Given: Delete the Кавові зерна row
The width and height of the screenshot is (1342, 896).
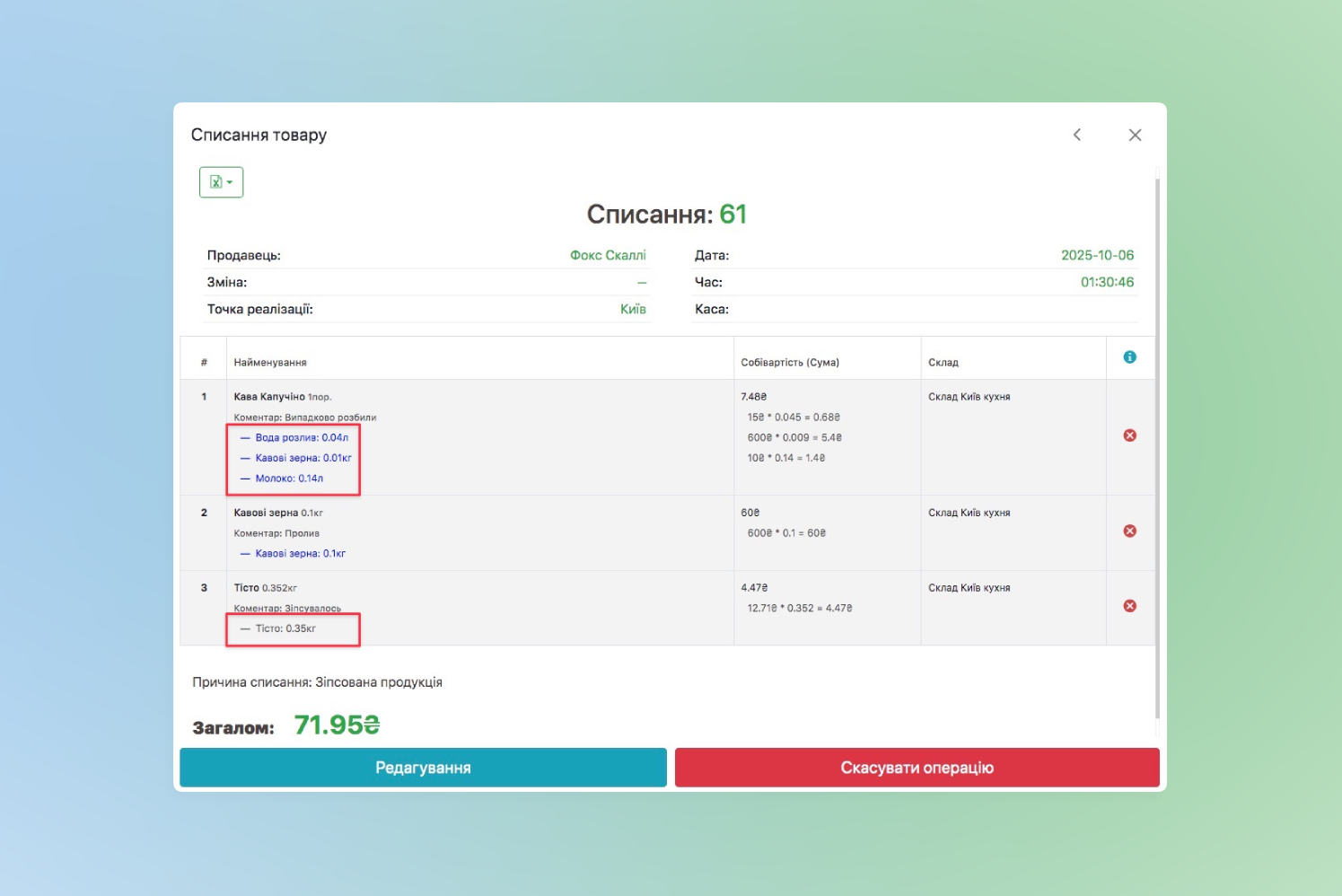Looking at the screenshot, I should tap(1129, 531).
